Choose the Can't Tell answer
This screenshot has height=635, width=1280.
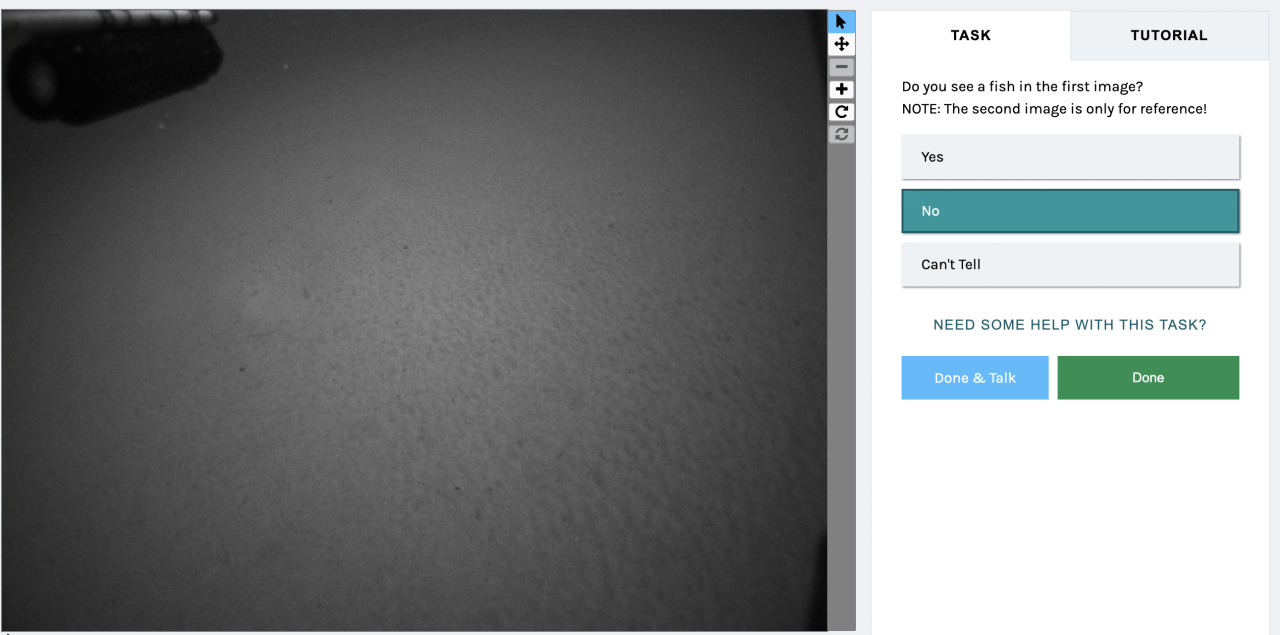pyautogui.click(x=1070, y=265)
